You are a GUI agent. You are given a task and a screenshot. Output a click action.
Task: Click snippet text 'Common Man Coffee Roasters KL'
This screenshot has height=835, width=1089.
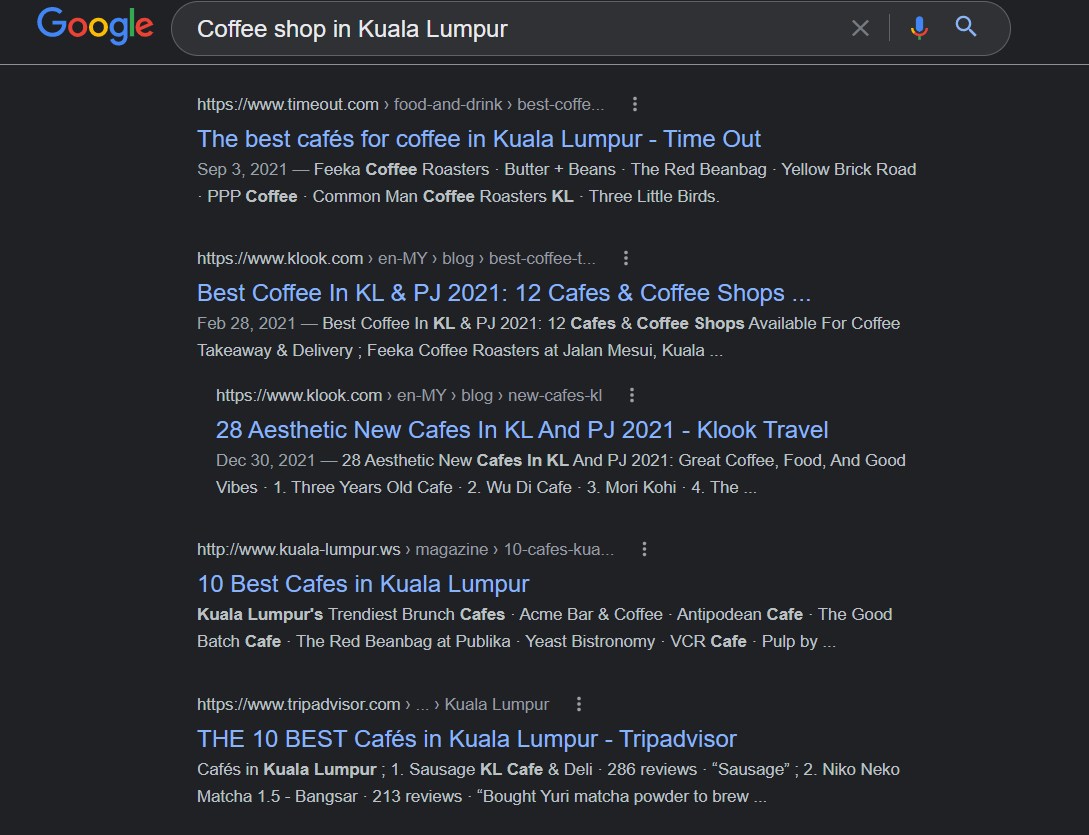pyautogui.click(x=443, y=197)
